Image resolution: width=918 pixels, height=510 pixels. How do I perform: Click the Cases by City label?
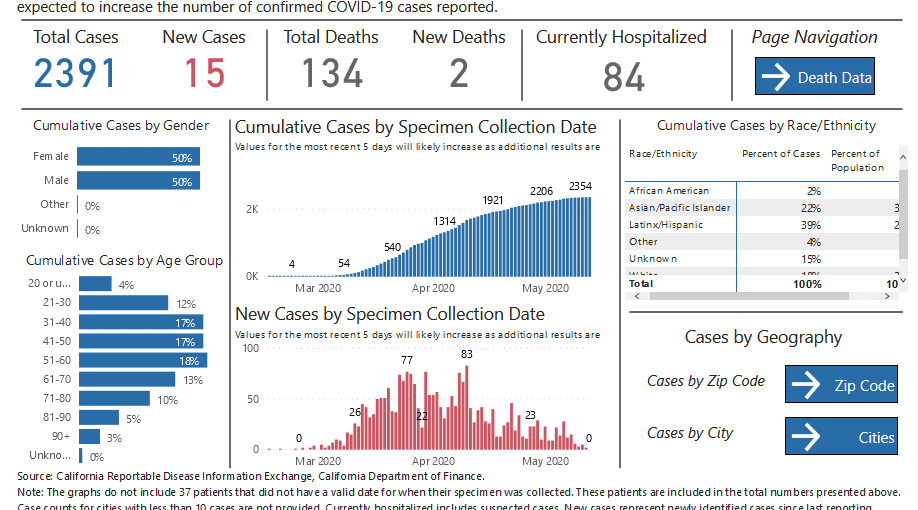[x=690, y=433]
